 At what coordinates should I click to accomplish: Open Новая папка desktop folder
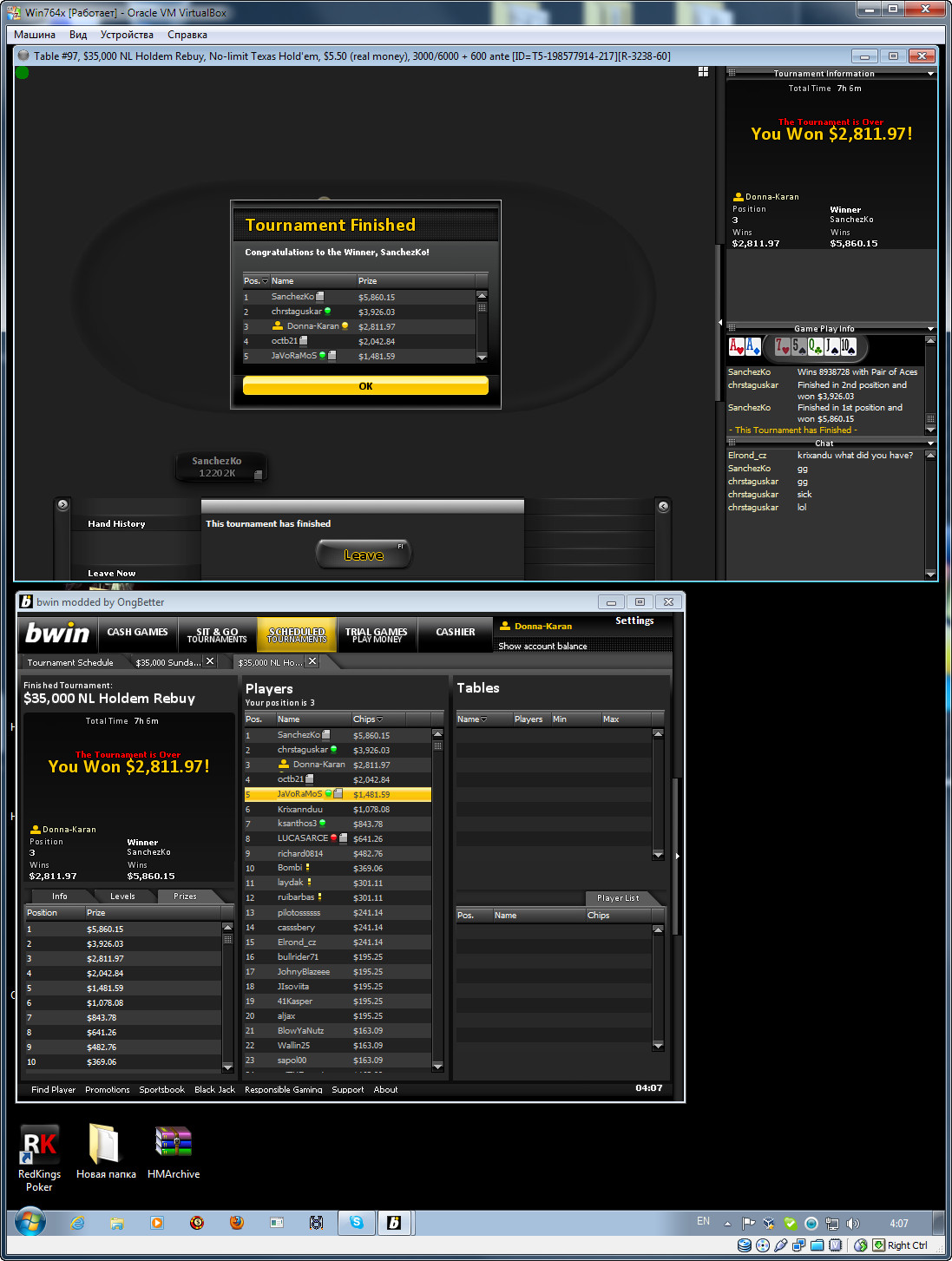click(x=106, y=1153)
